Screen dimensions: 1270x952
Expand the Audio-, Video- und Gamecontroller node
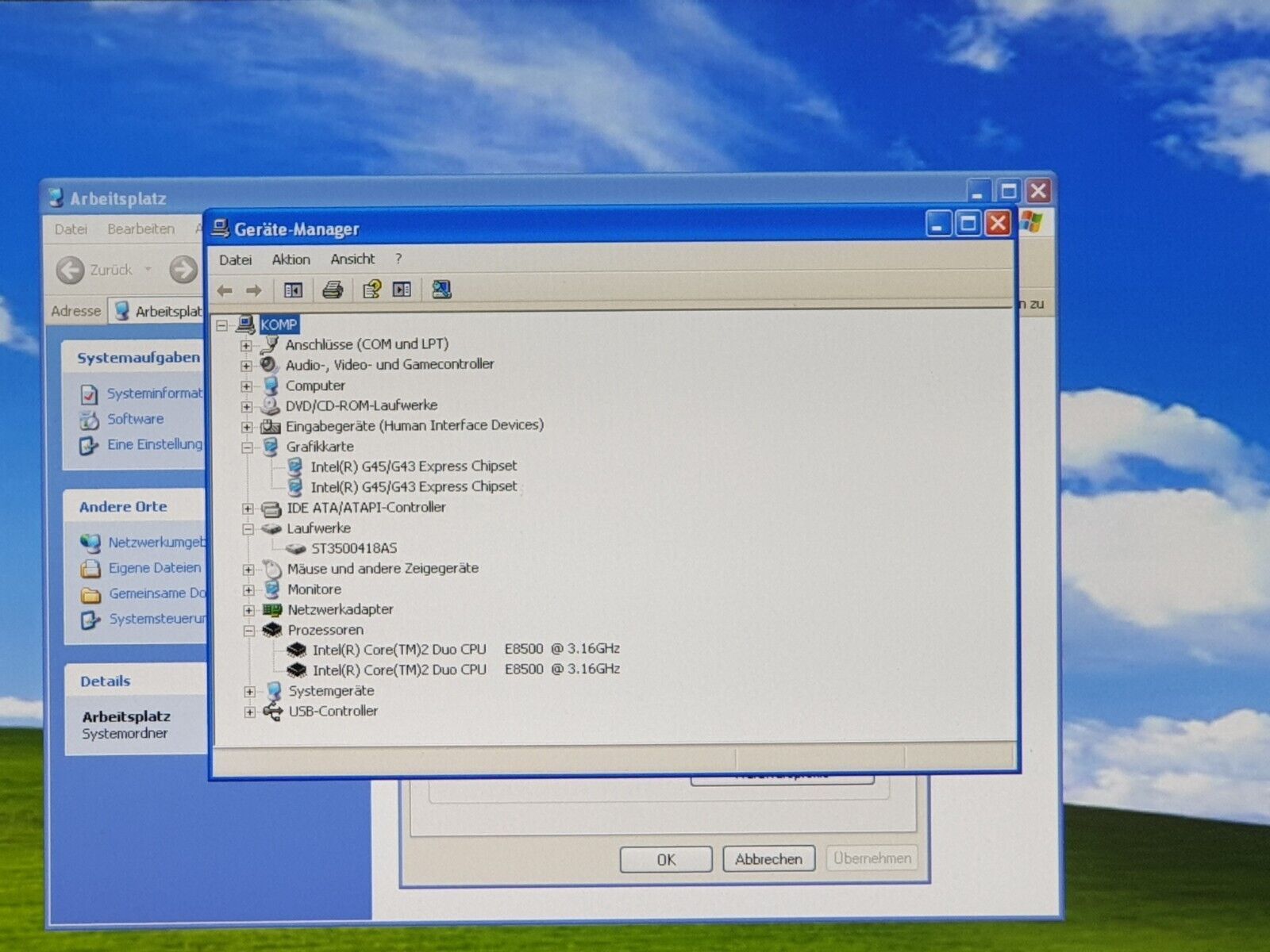(246, 366)
